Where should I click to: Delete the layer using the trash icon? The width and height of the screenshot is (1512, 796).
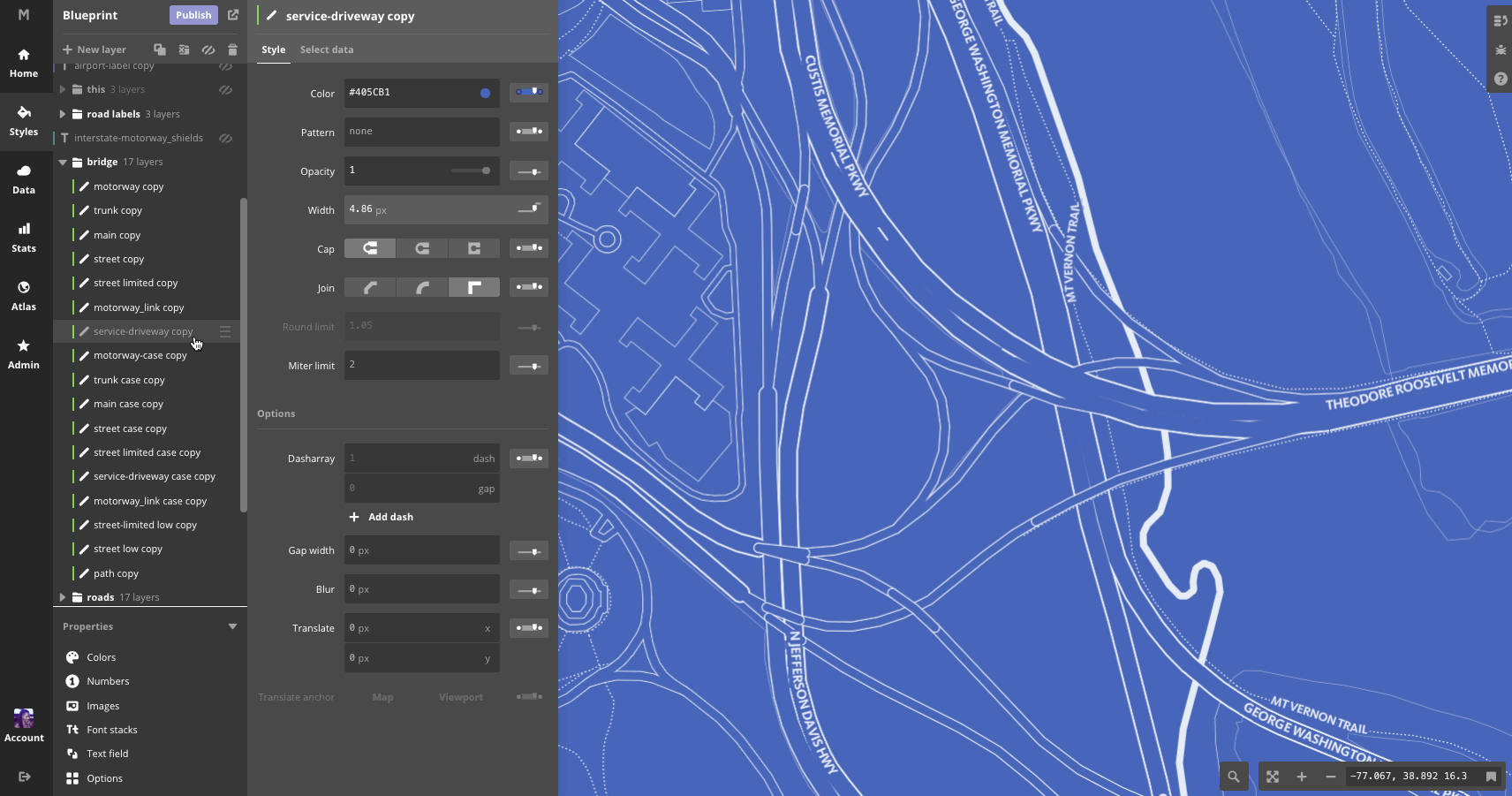(x=232, y=49)
